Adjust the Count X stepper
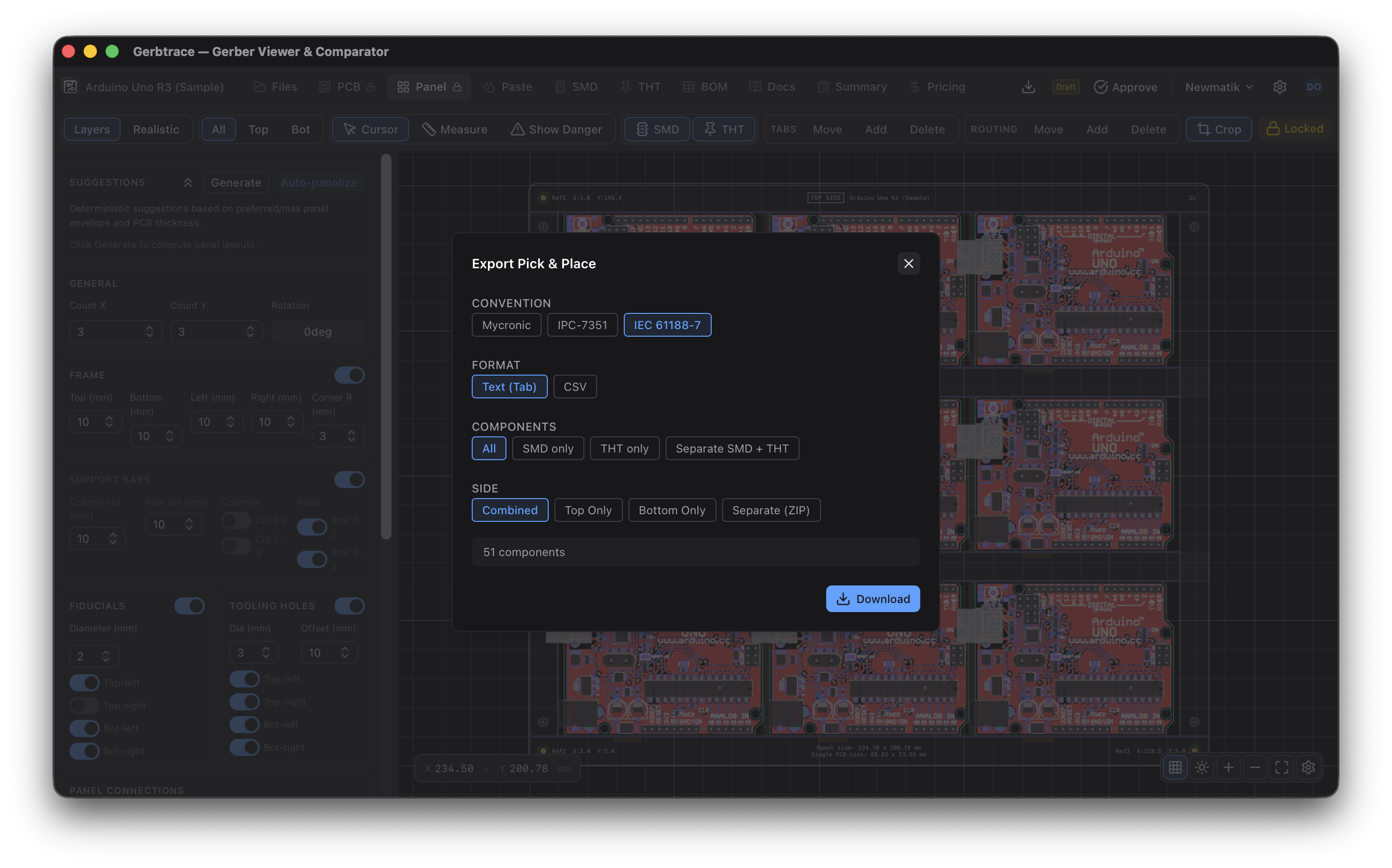The width and height of the screenshot is (1392, 868). pyautogui.click(x=149, y=331)
